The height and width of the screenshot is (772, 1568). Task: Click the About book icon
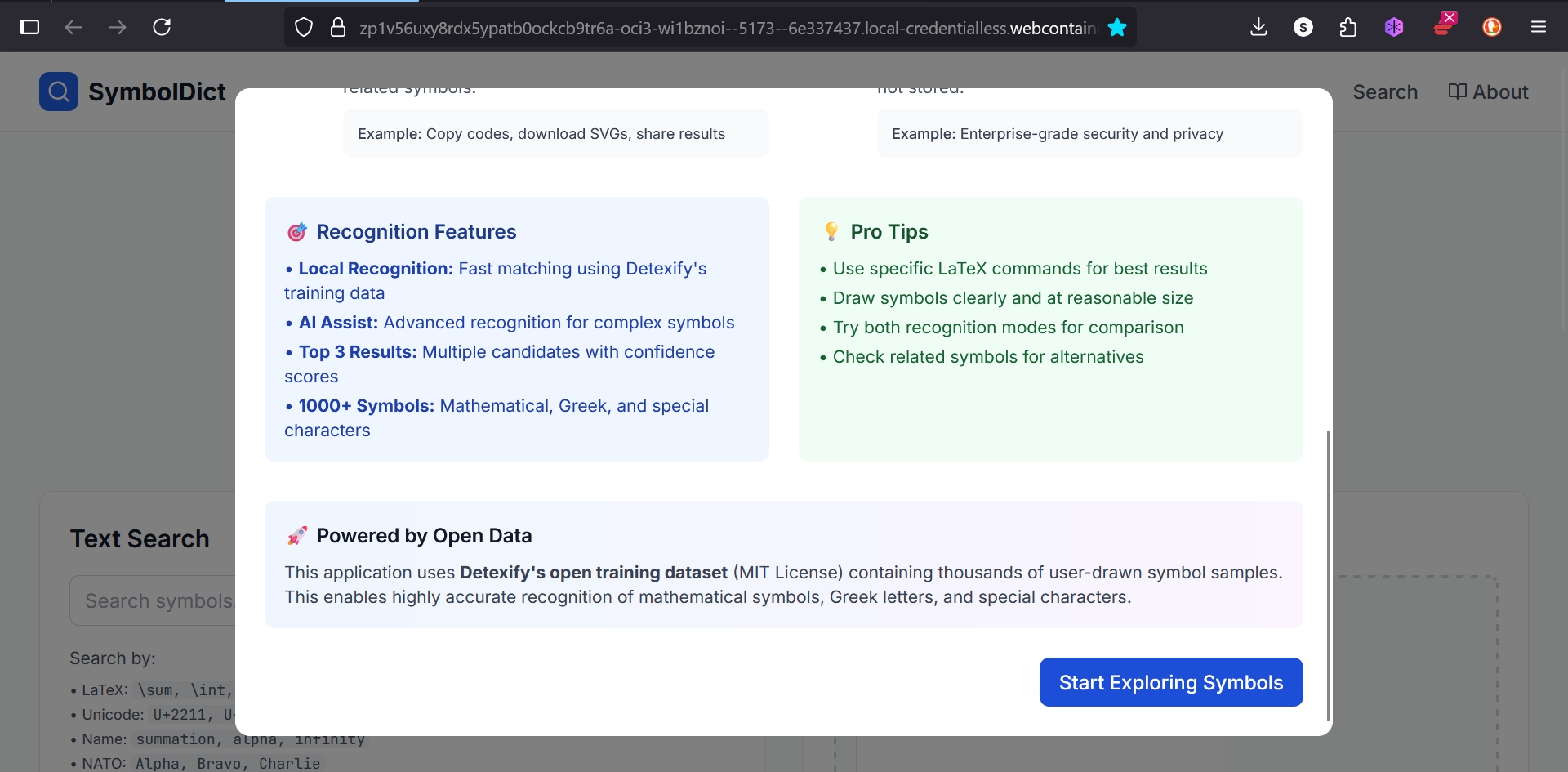[x=1457, y=91]
